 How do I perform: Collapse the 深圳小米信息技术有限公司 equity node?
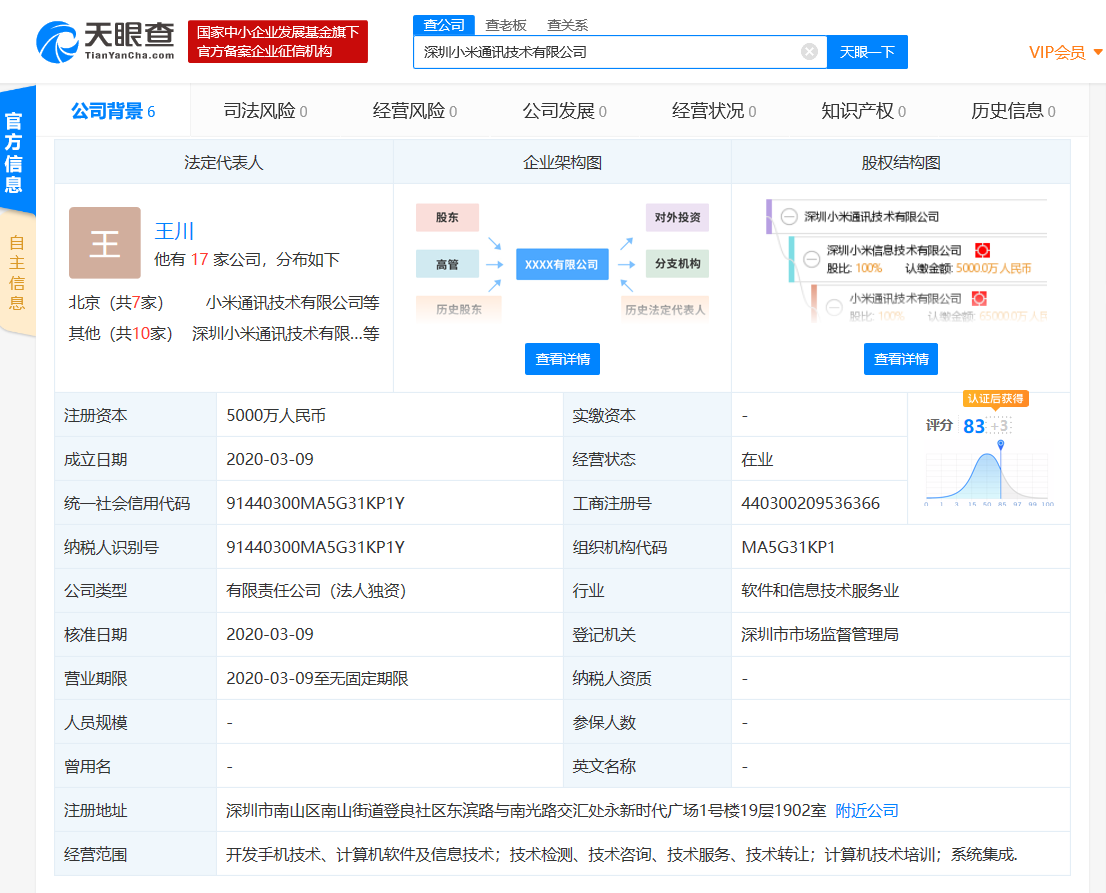pos(812,251)
